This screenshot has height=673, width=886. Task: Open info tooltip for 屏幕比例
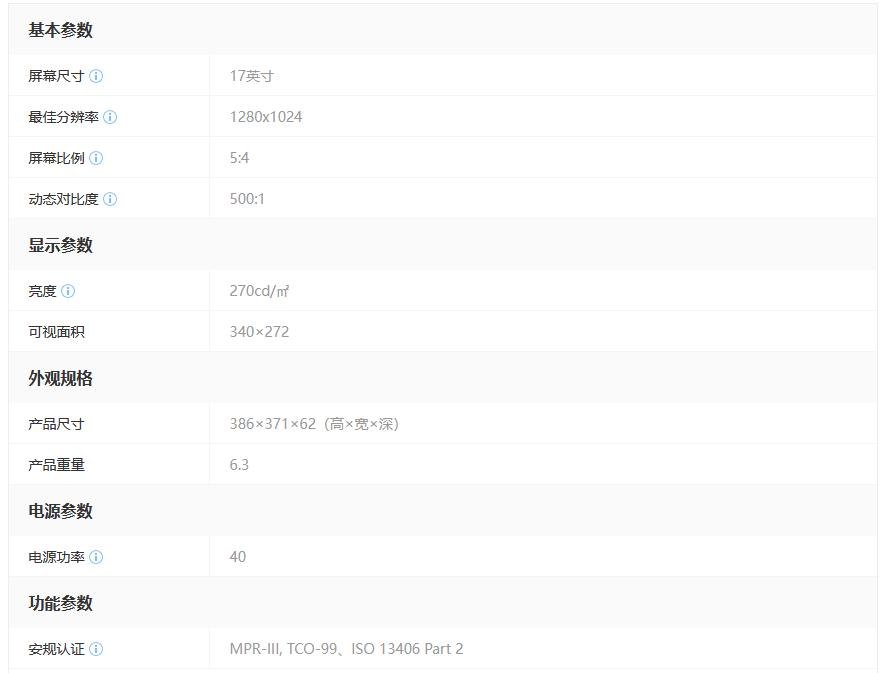(x=96, y=158)
